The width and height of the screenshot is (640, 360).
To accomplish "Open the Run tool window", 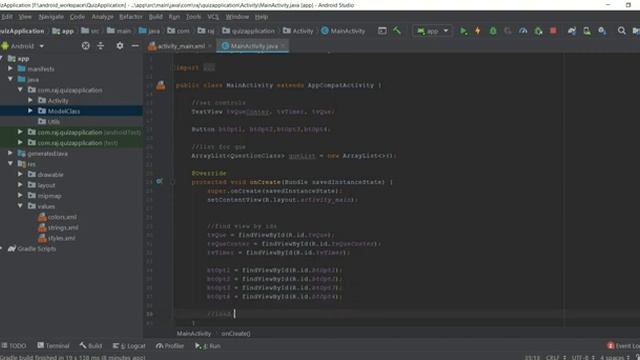I will [x=207, y=346].
